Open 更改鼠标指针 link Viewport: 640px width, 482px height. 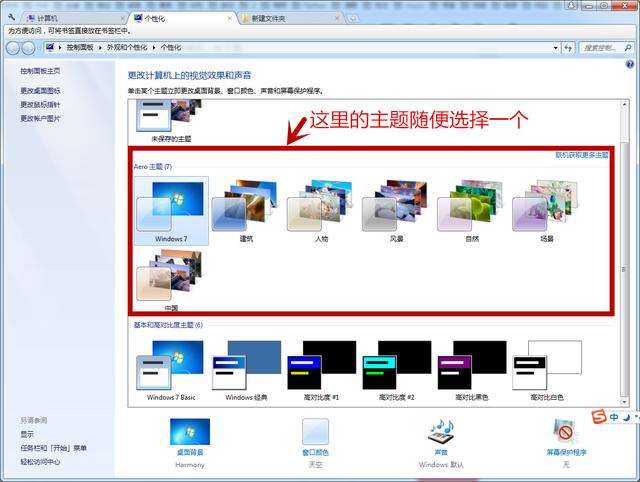pyautogui.click(x=40, y=104)
